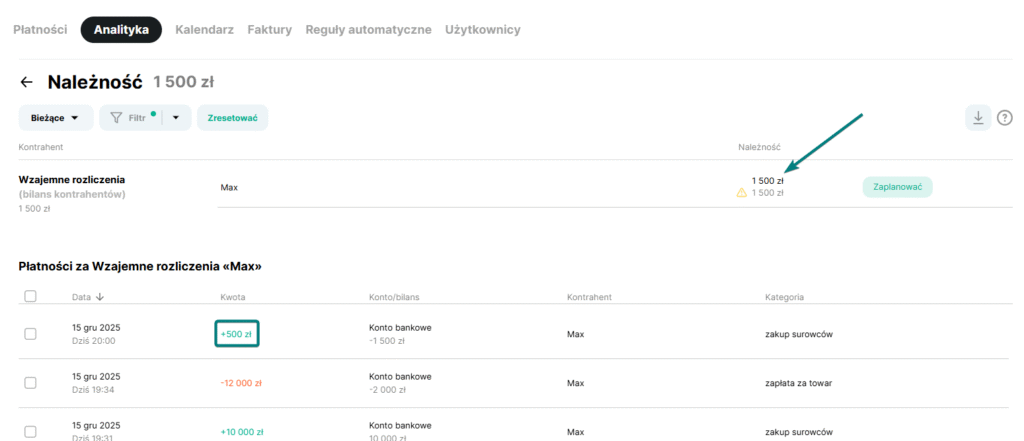Click the yellow warning triangle icon
The width and height of the screenshot is (1024, 441).
click(x=742, y=193)
